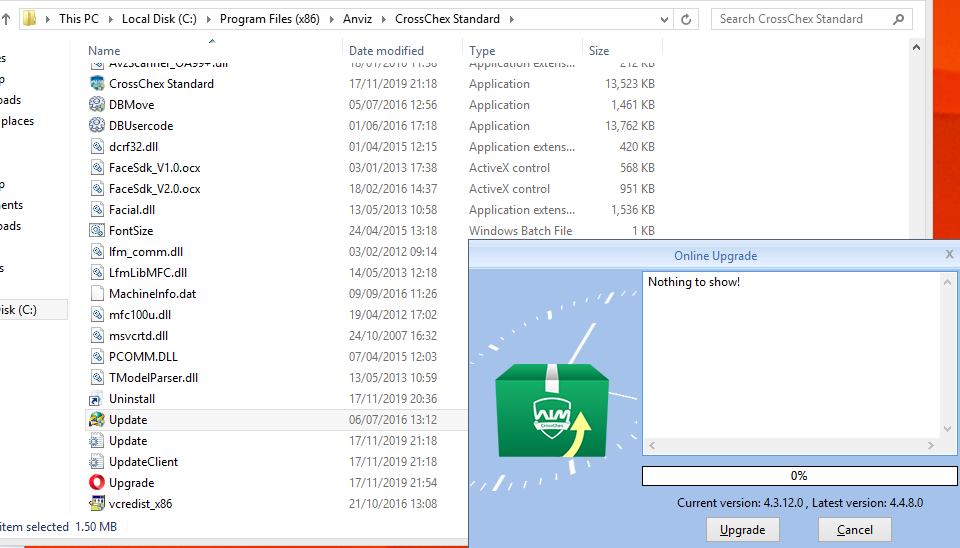Screen dimensions: 960x548
Task: Expand the chevron before This PC breadcrumb
Action: click(48, 19)
